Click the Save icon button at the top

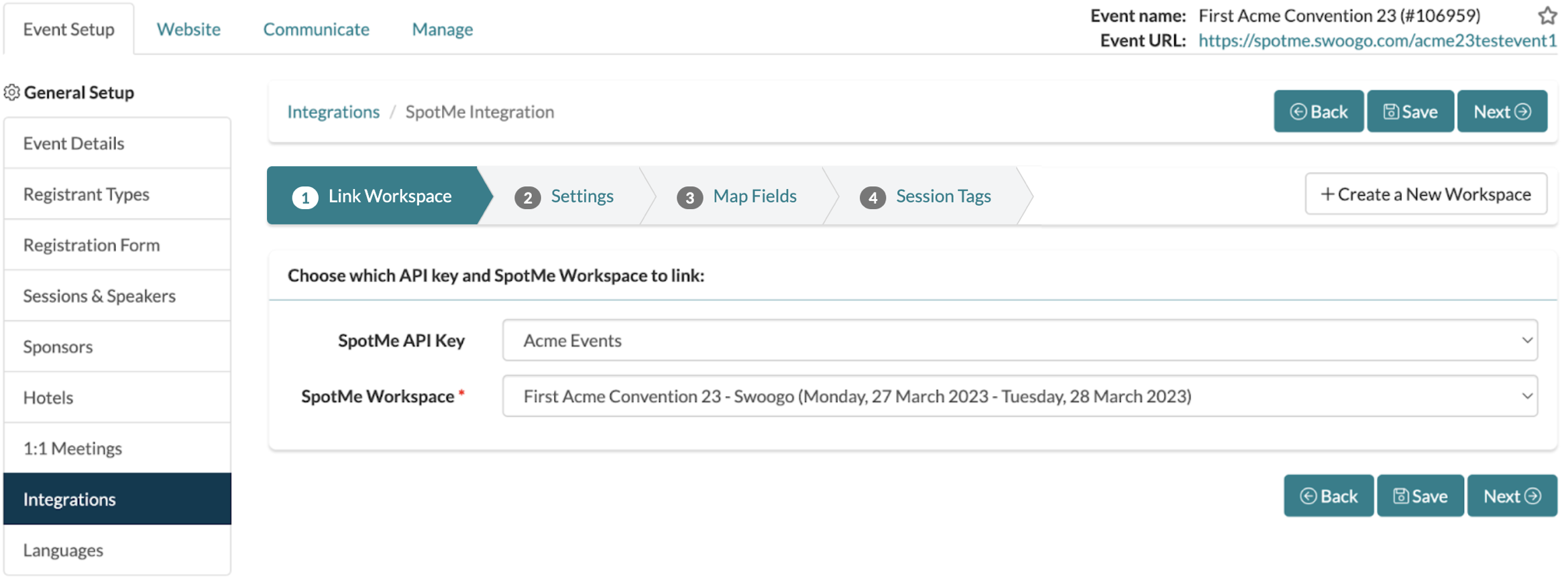click(1410, 111)
